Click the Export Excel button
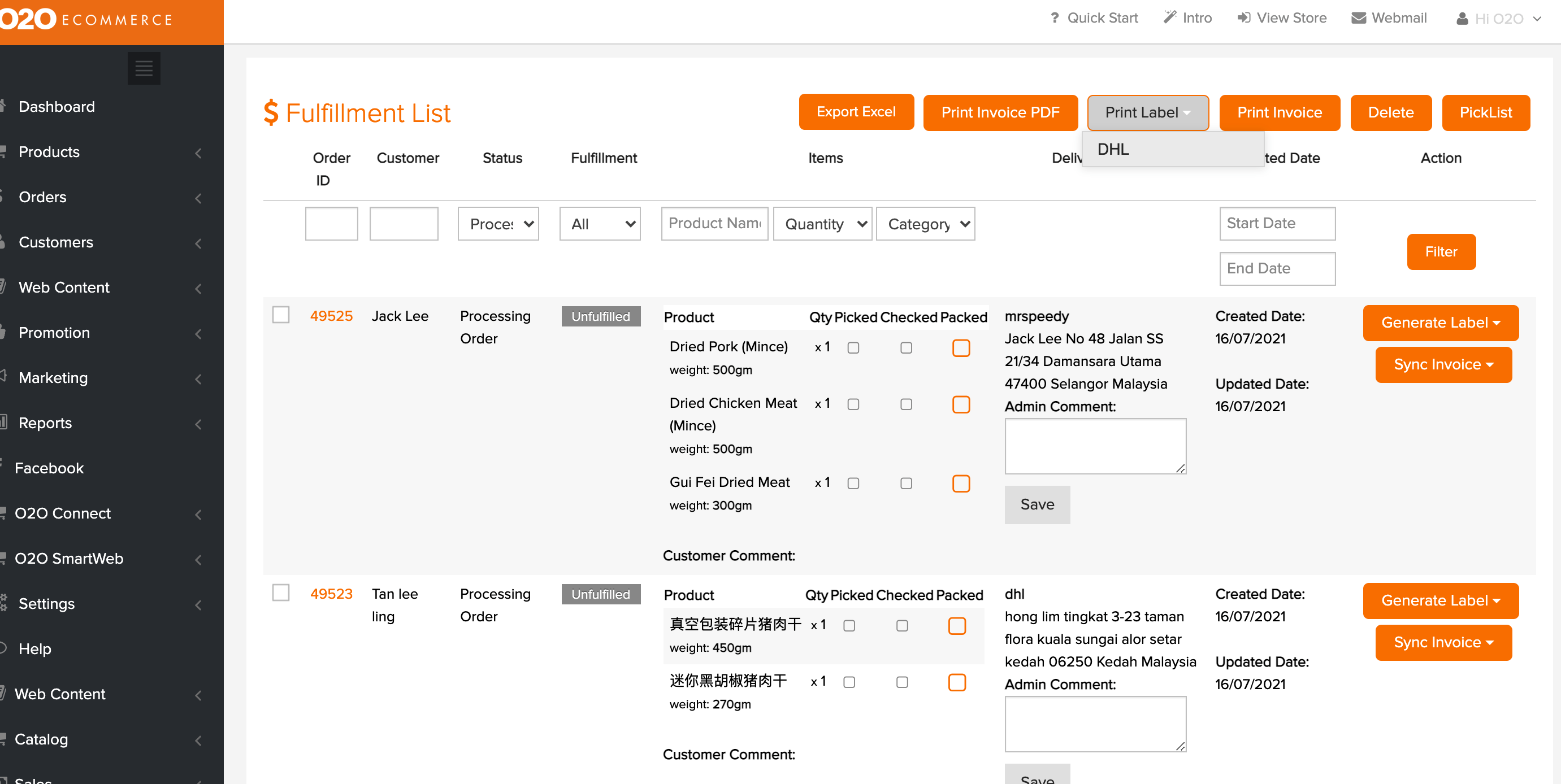The width and height of the screenshot is (1561, 784). pyautogui.click(x=856, y=112)
